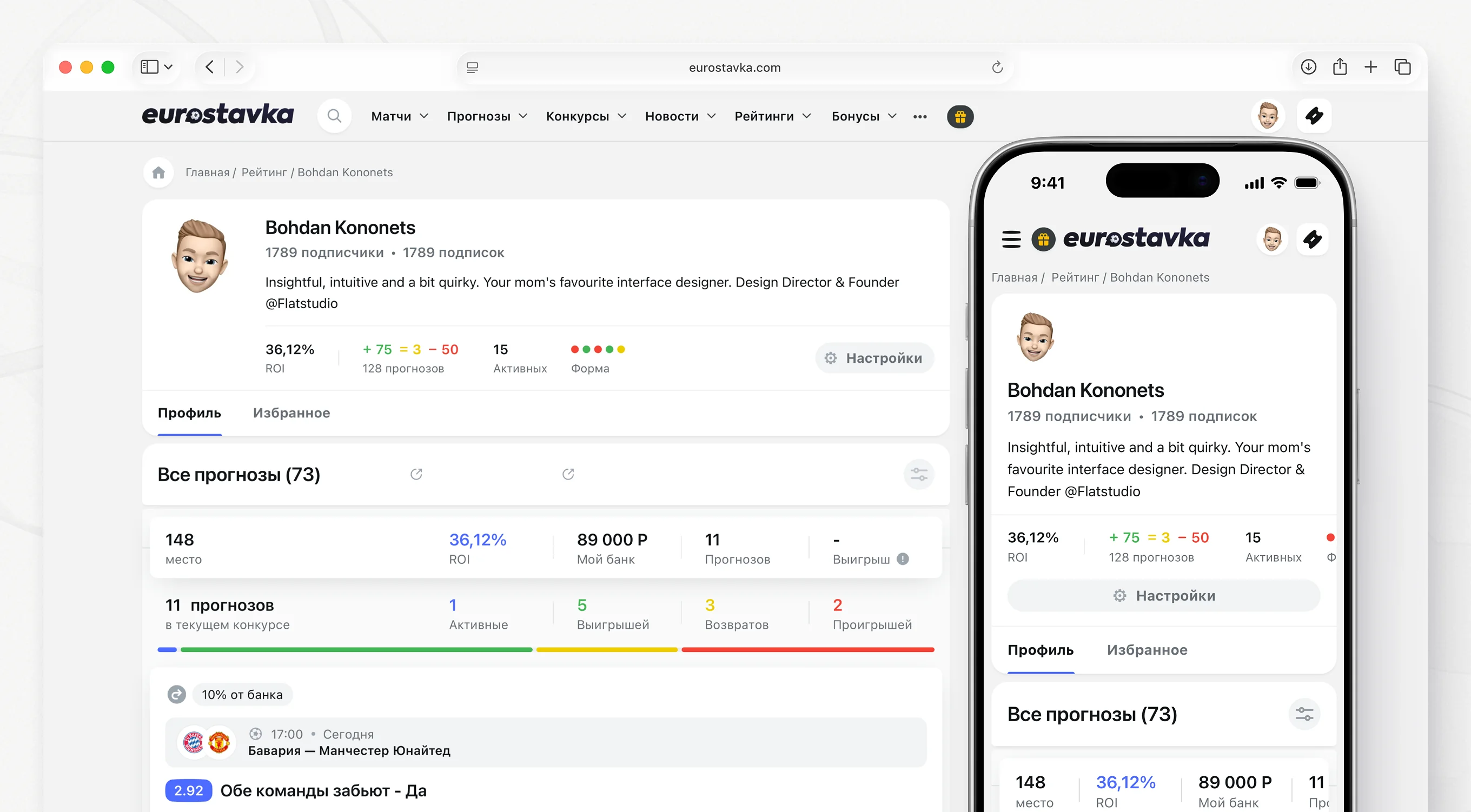The width and height of the screenshot is (1471, 812).
Task: Tap the hamburger menu icon on phone
Action: click(x=1011, y=239)
